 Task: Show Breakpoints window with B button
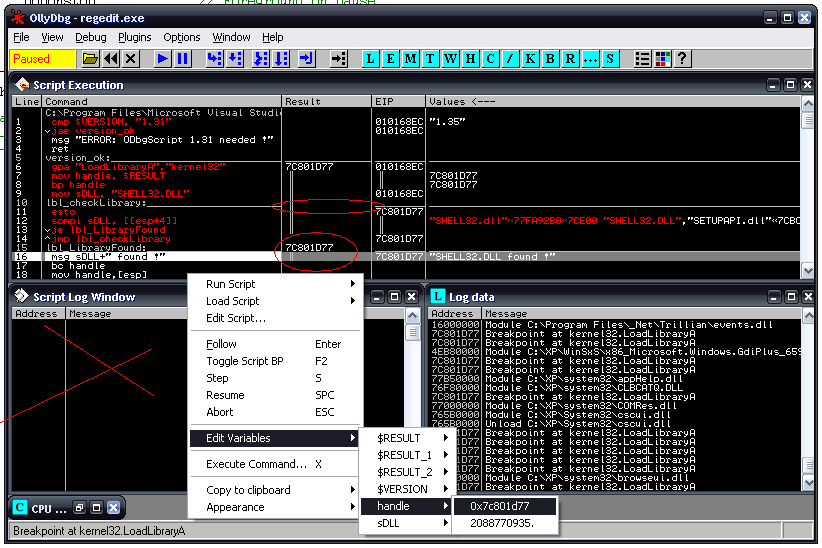(x=549, y=59)
